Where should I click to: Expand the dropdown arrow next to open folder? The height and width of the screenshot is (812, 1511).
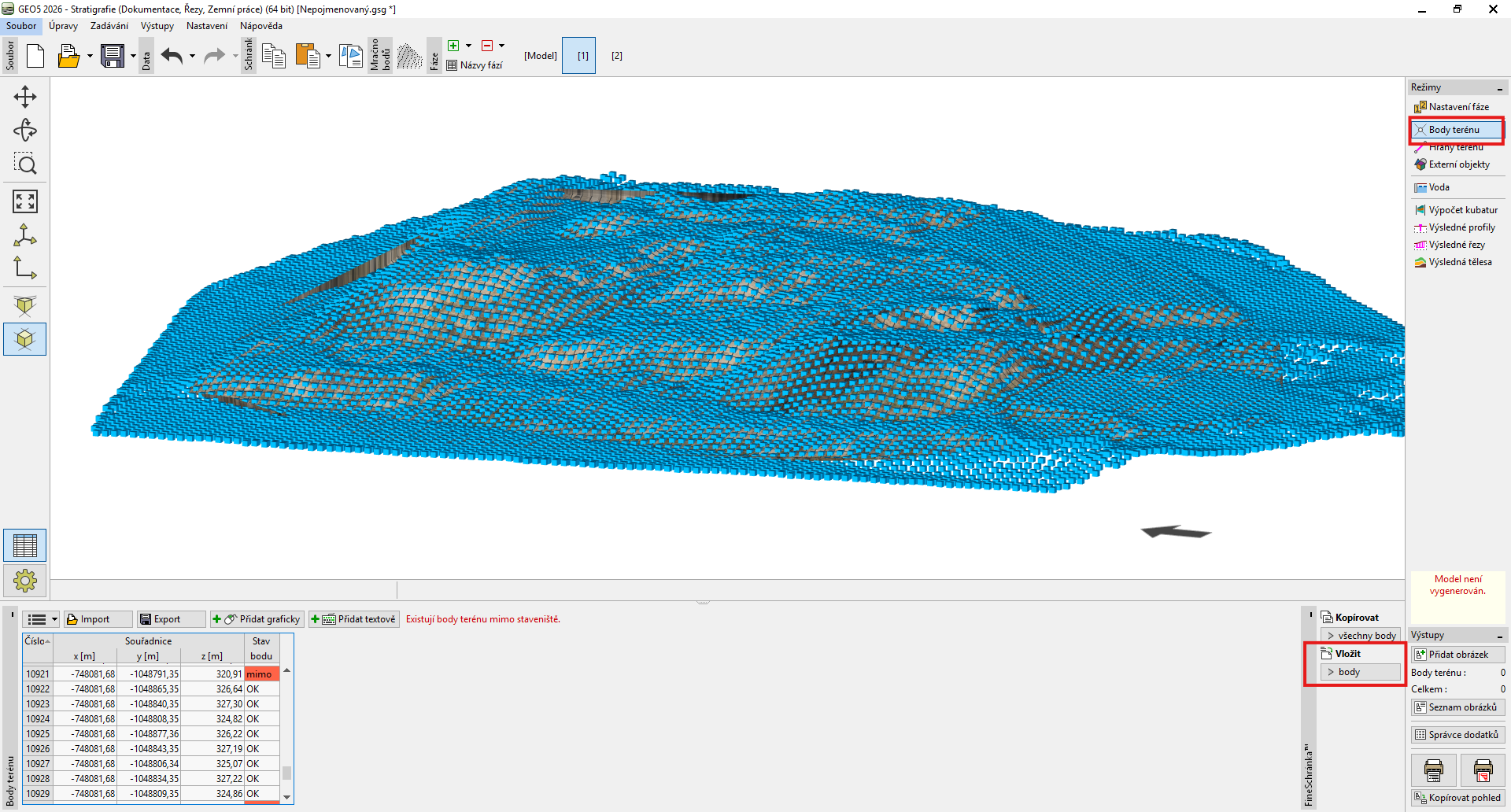click(90, 56)
